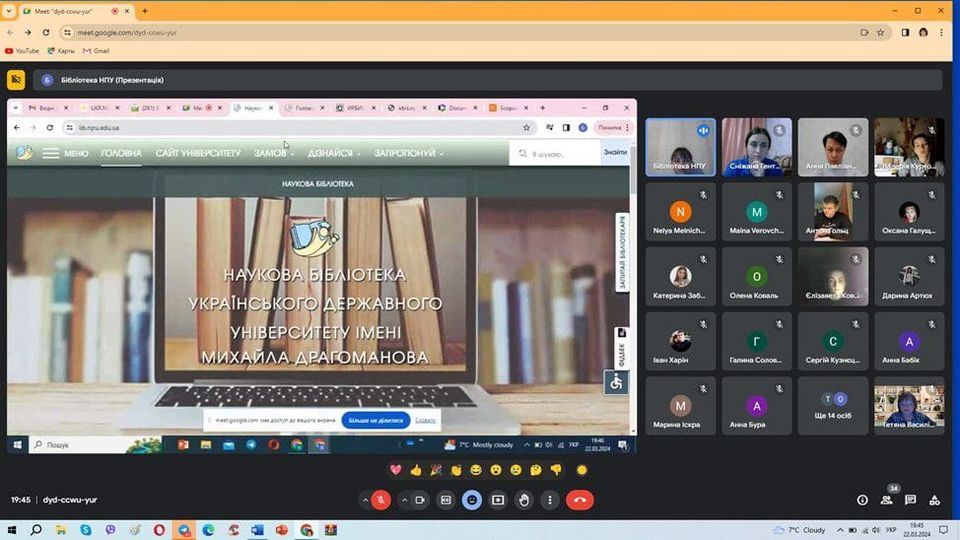The height and width of the screenshot is (540, 960).
Task: Send the thumbs up reaction
Action: click(x=415, y=470)
